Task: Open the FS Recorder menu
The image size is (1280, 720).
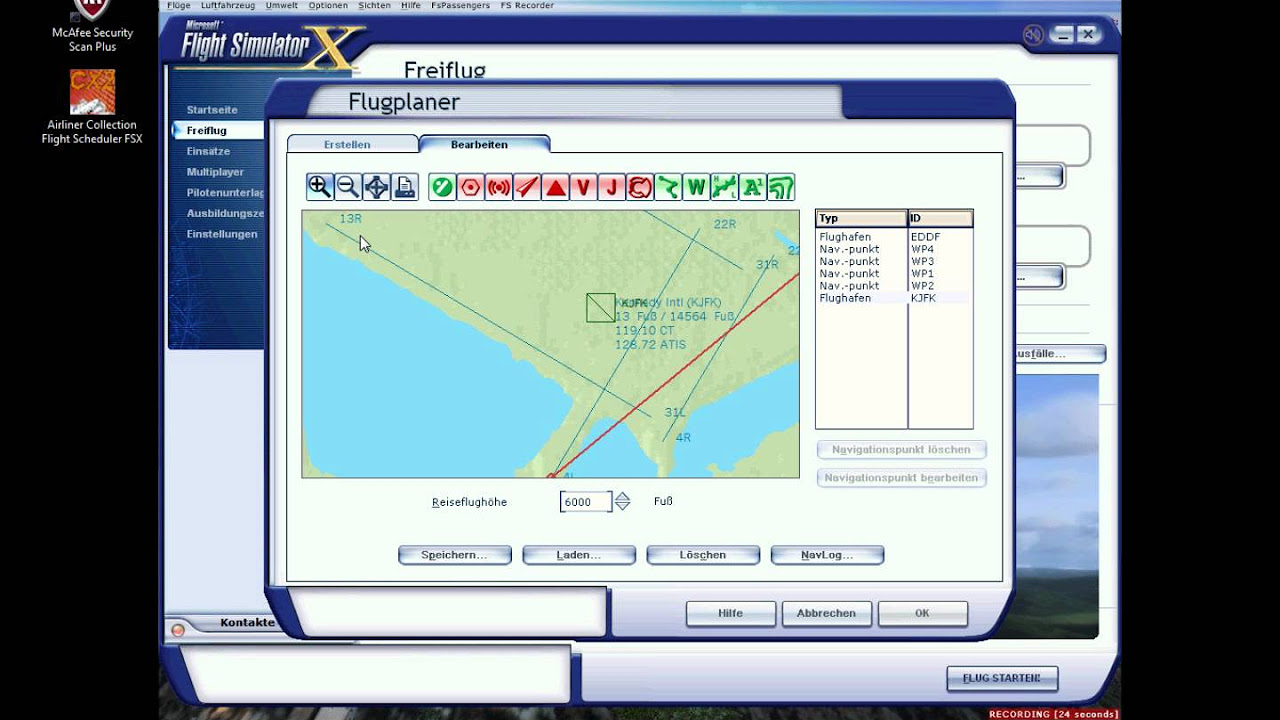Action: [528, 5]
